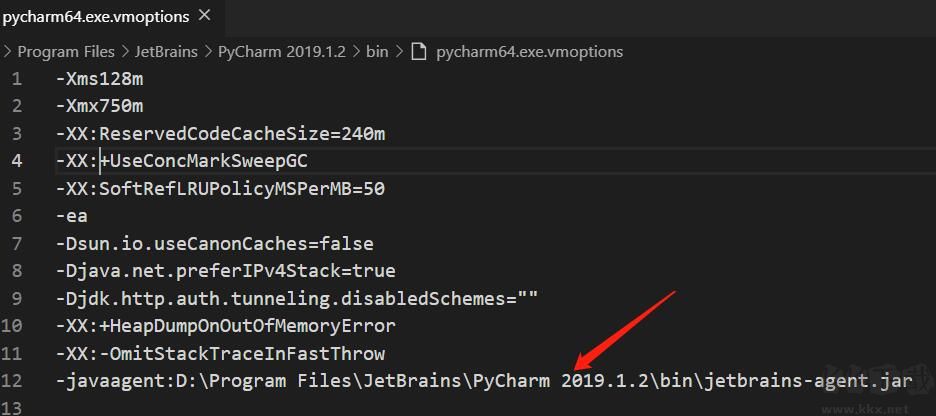936x416 pixels.
Task: Place the cursor in the -Xms128m line
Action: coord(99,79)
